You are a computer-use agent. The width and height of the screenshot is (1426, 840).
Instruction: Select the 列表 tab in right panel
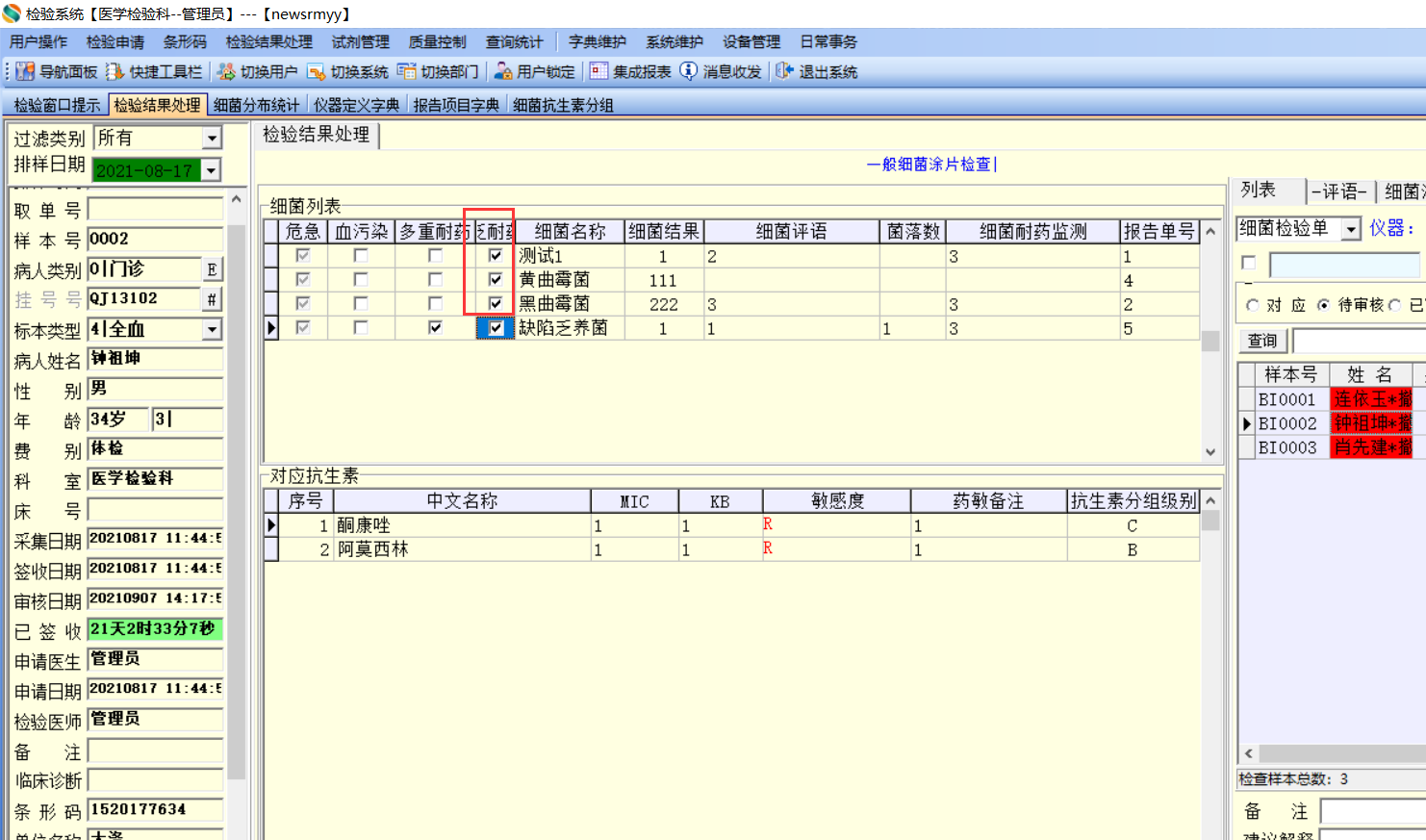(x=1259, y=190)
